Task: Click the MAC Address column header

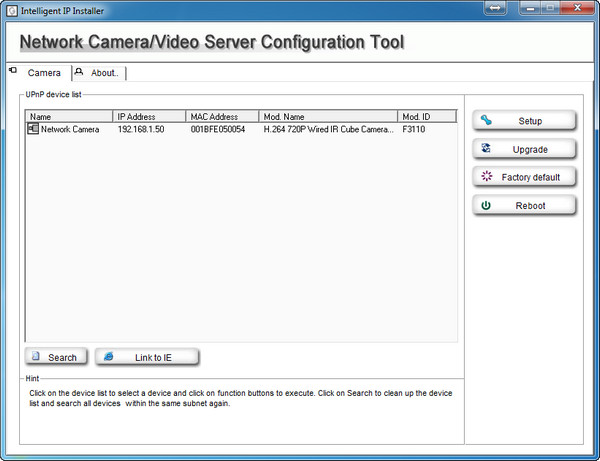Action: pyautogui.click(x=222, y=117)
